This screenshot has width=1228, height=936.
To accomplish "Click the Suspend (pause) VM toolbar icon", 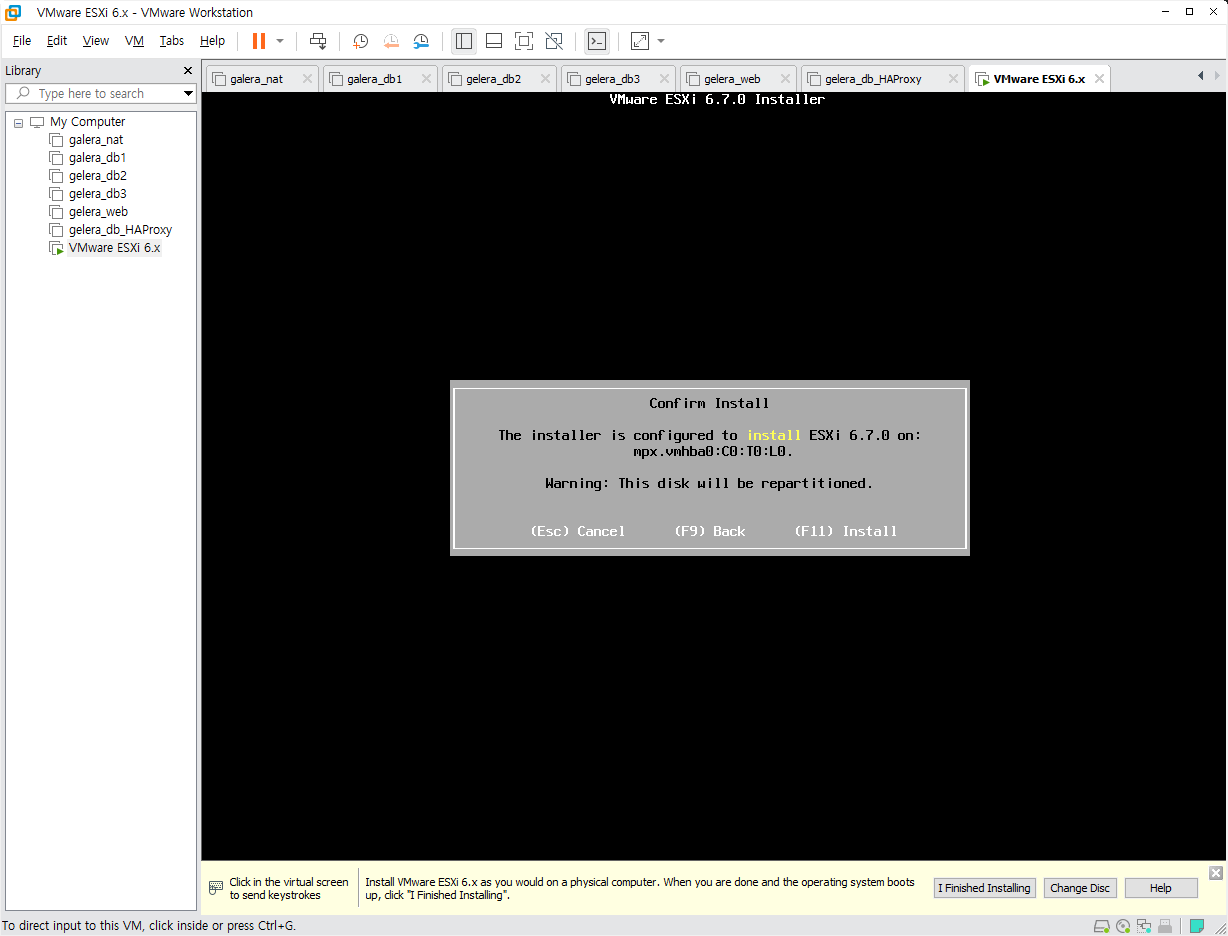I will (259, 41).
